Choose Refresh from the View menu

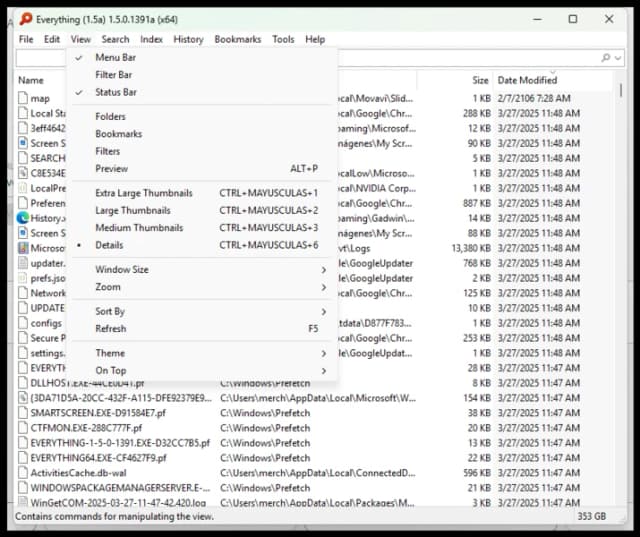[x=202, y=328]
